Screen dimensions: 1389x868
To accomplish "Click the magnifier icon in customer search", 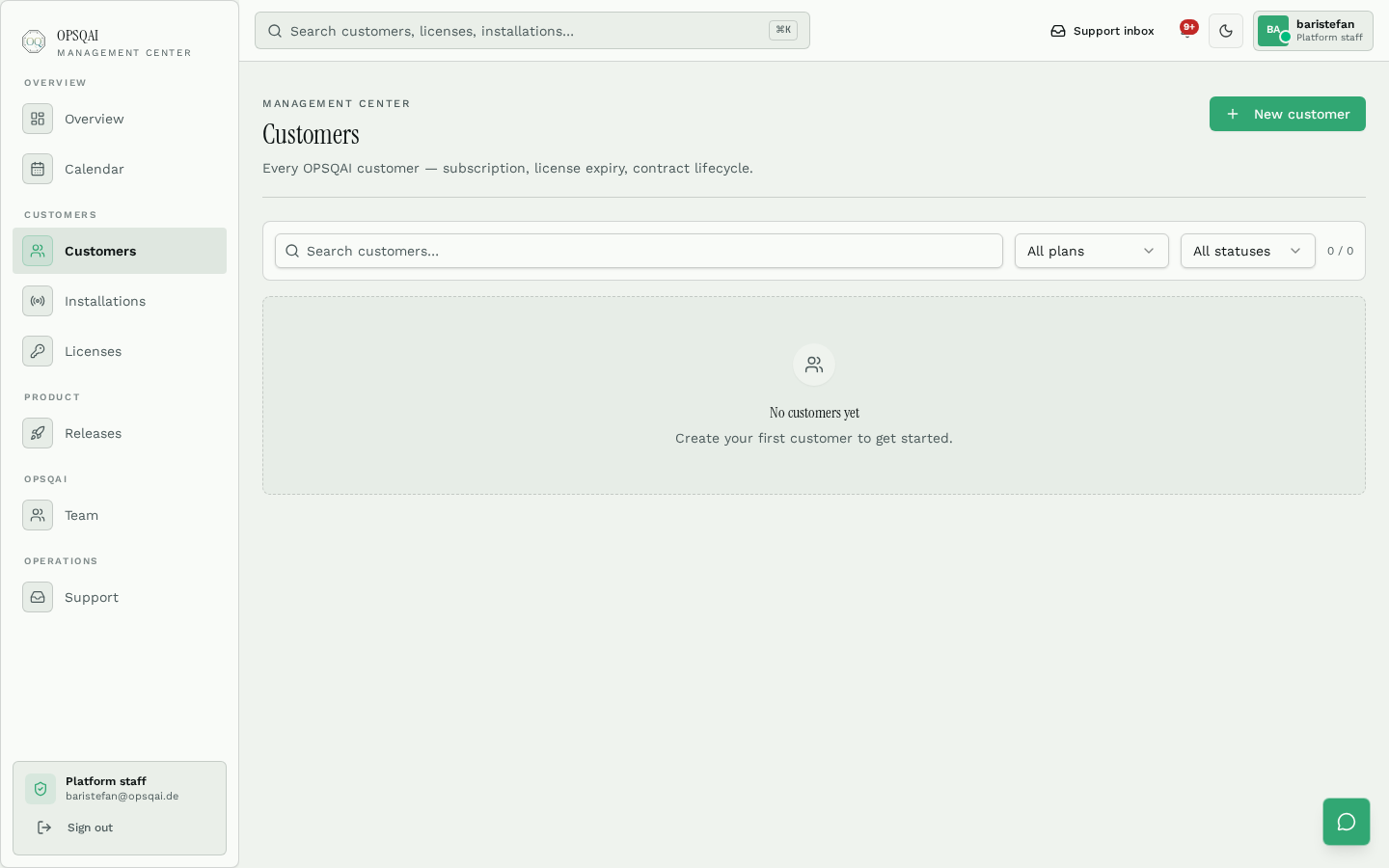I will coord(292,251).
